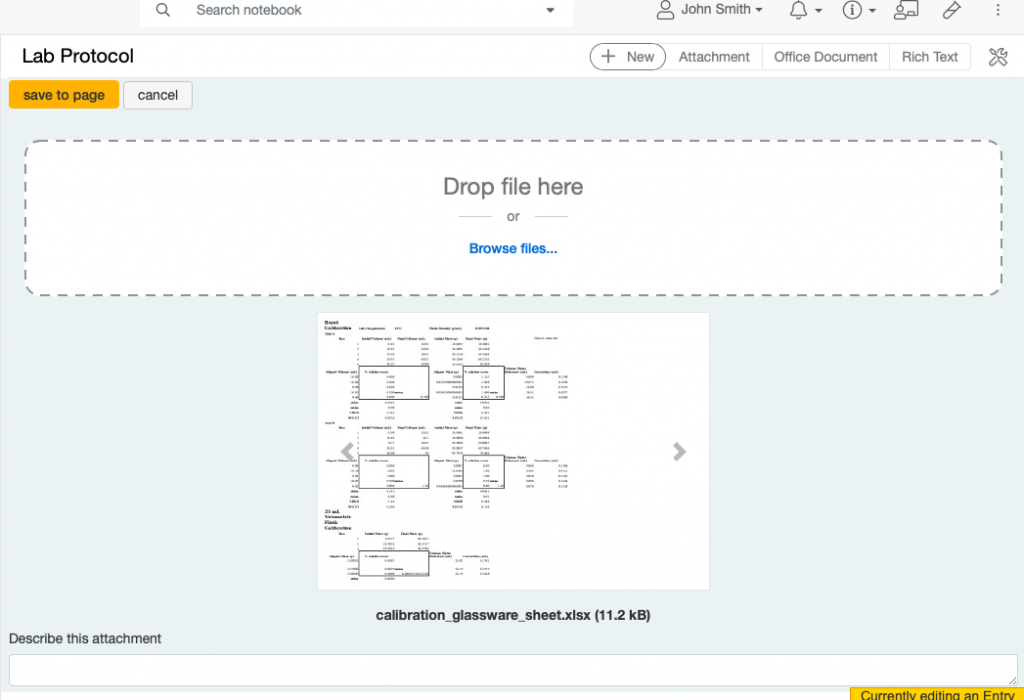Viewport: 1024px width, 700px height.
Task: Show next preview page arrow
Action: (679, 451)
